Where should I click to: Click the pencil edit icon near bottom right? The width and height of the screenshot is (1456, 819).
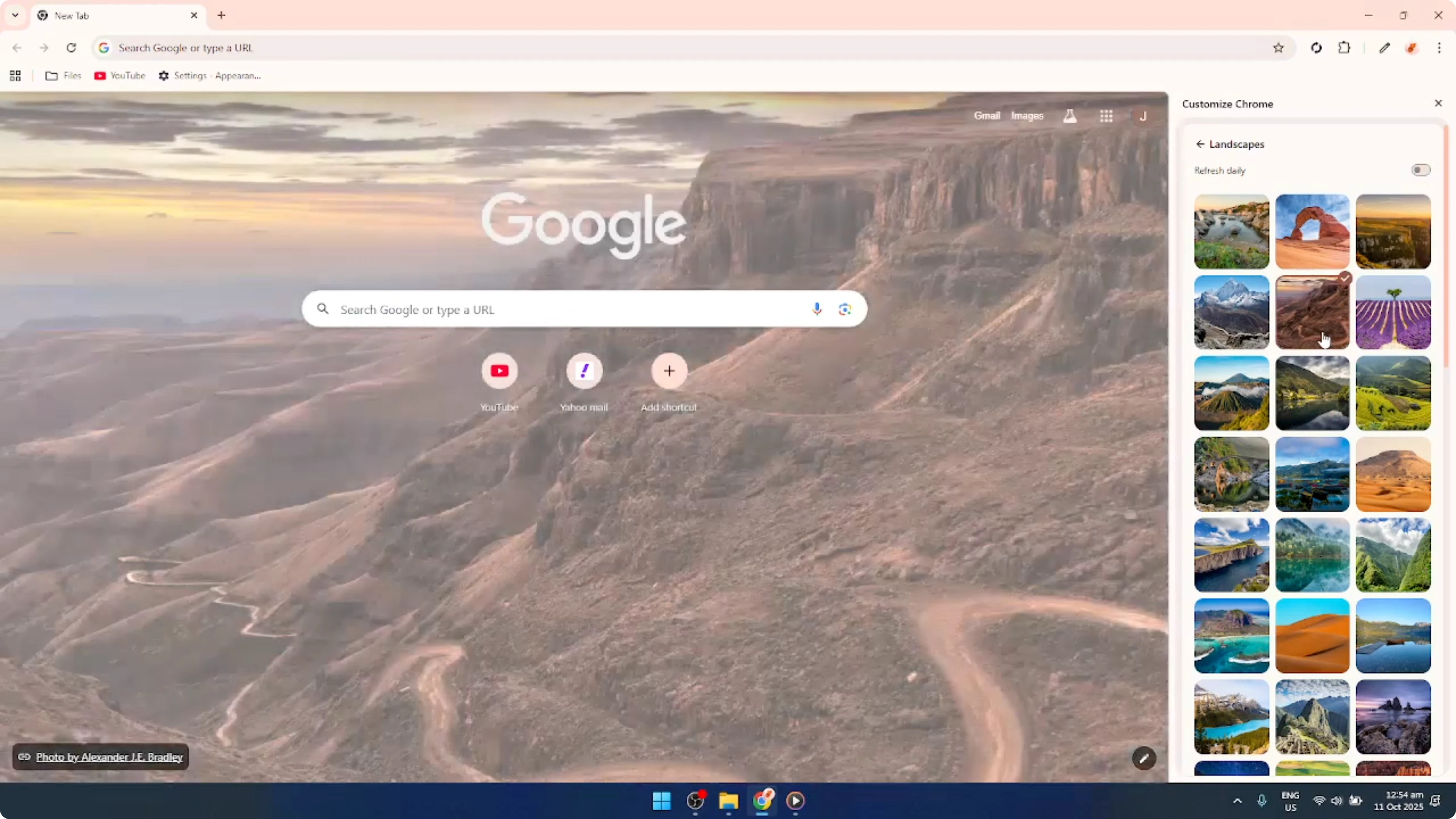(x=1143, y=758)
